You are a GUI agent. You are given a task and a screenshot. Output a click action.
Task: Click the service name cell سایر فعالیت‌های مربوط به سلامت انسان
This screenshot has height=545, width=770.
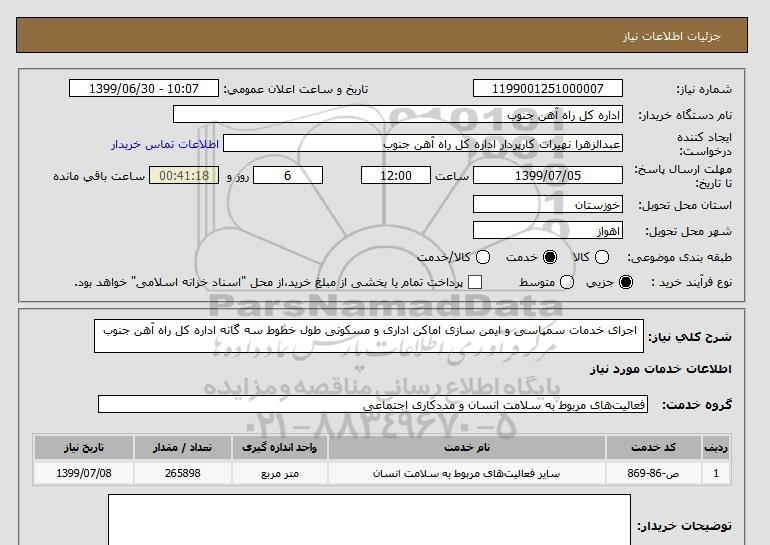point(467,473)
